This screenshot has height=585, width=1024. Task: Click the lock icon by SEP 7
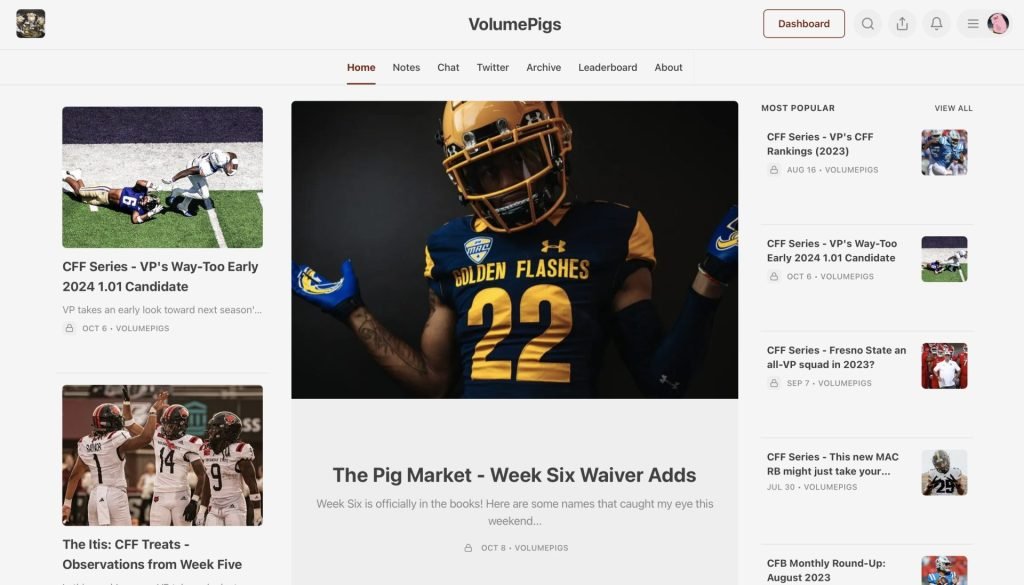point(774,383)
